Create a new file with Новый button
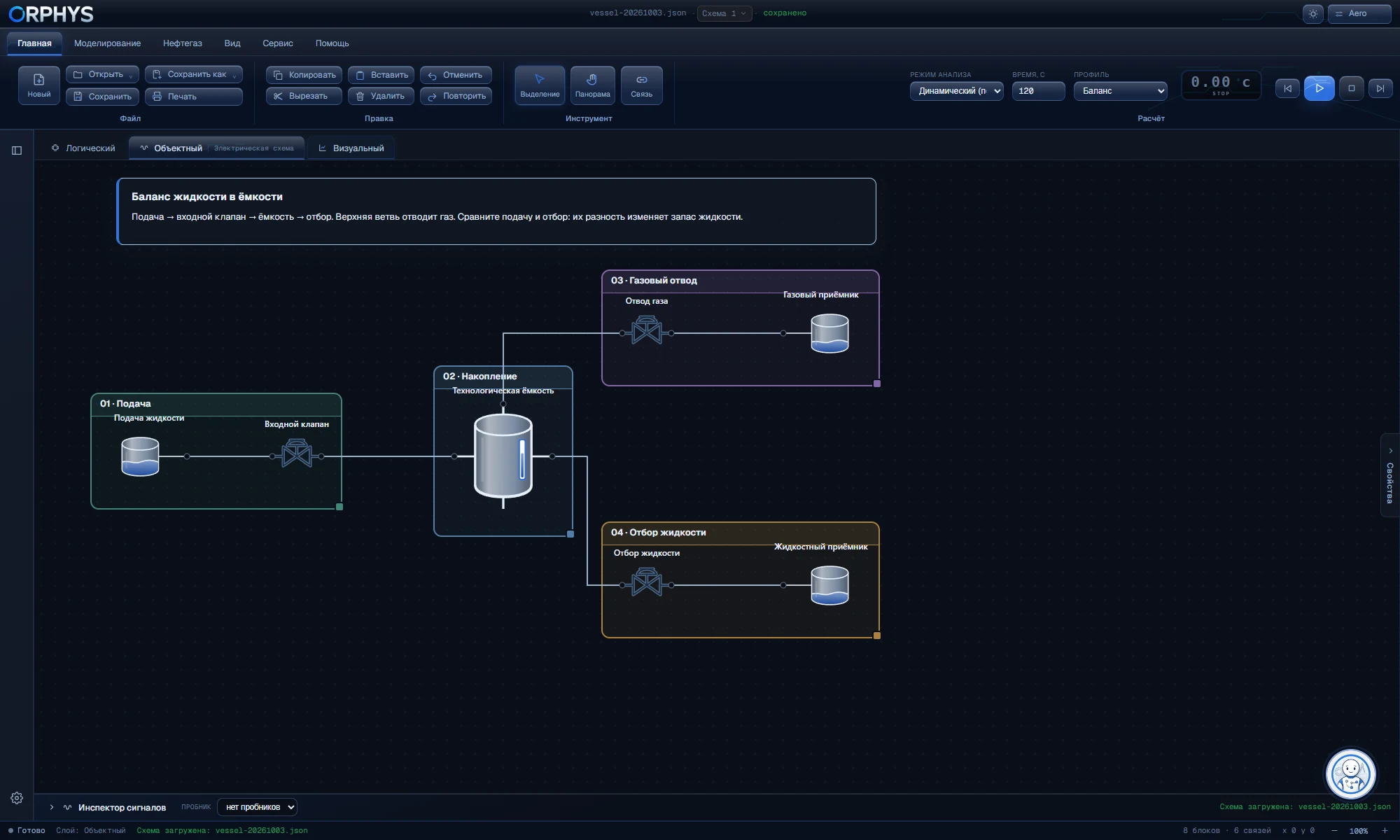1400x840 pixels. pos(39,85)
